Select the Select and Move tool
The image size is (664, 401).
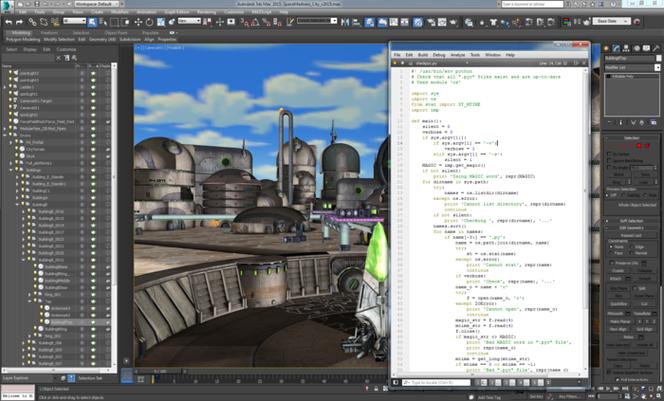pos(138,22)
